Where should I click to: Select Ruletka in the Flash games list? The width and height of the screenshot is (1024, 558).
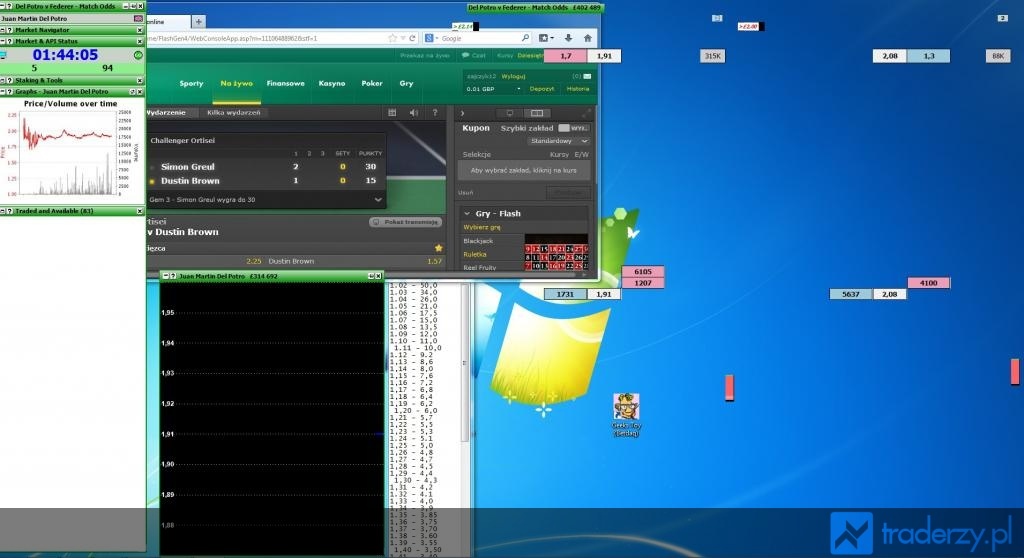pyautogui.click(x=475, y=254)
